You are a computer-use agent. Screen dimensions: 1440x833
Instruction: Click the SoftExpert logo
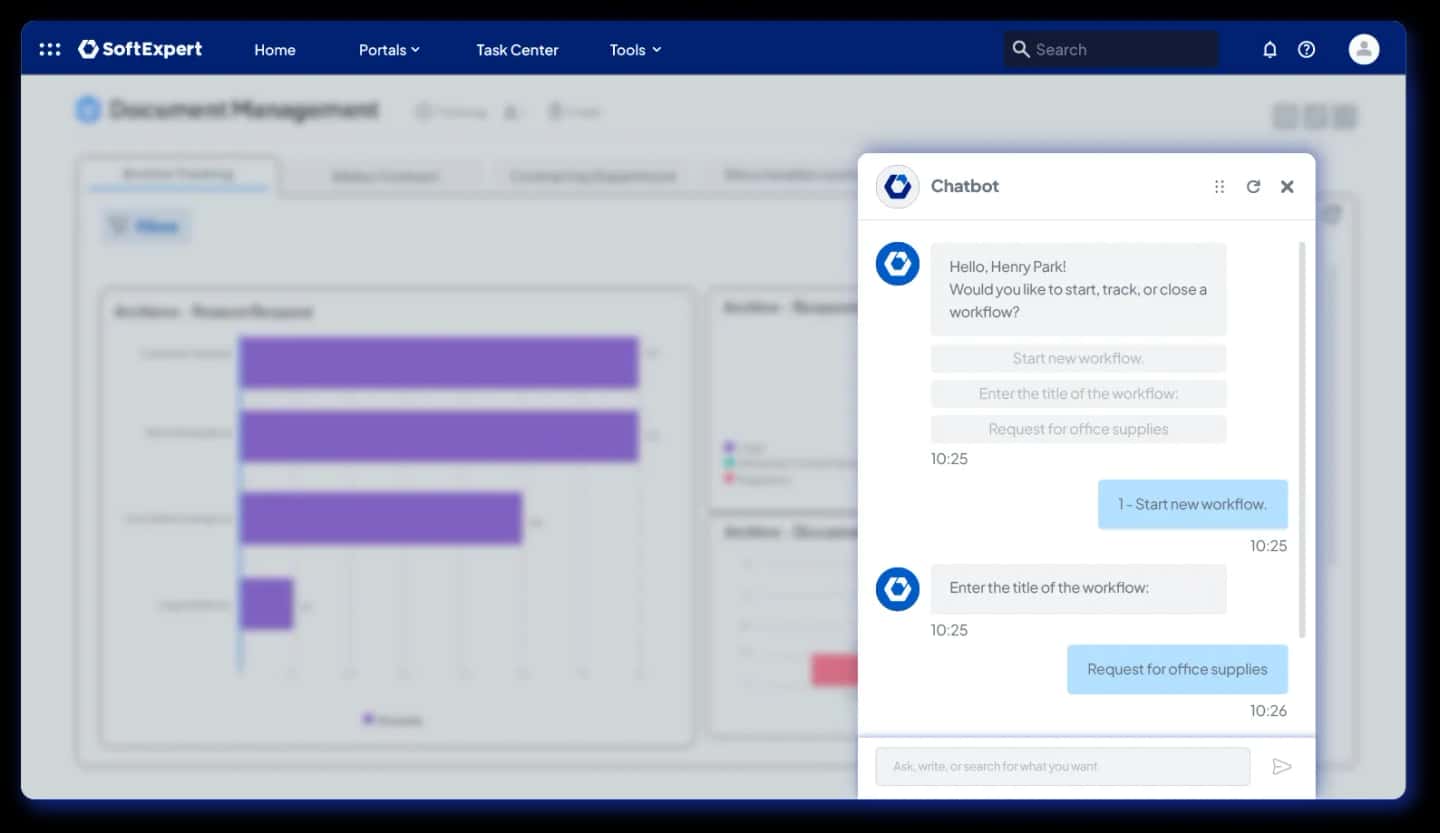pyautogui.click(x=140, y=49)
